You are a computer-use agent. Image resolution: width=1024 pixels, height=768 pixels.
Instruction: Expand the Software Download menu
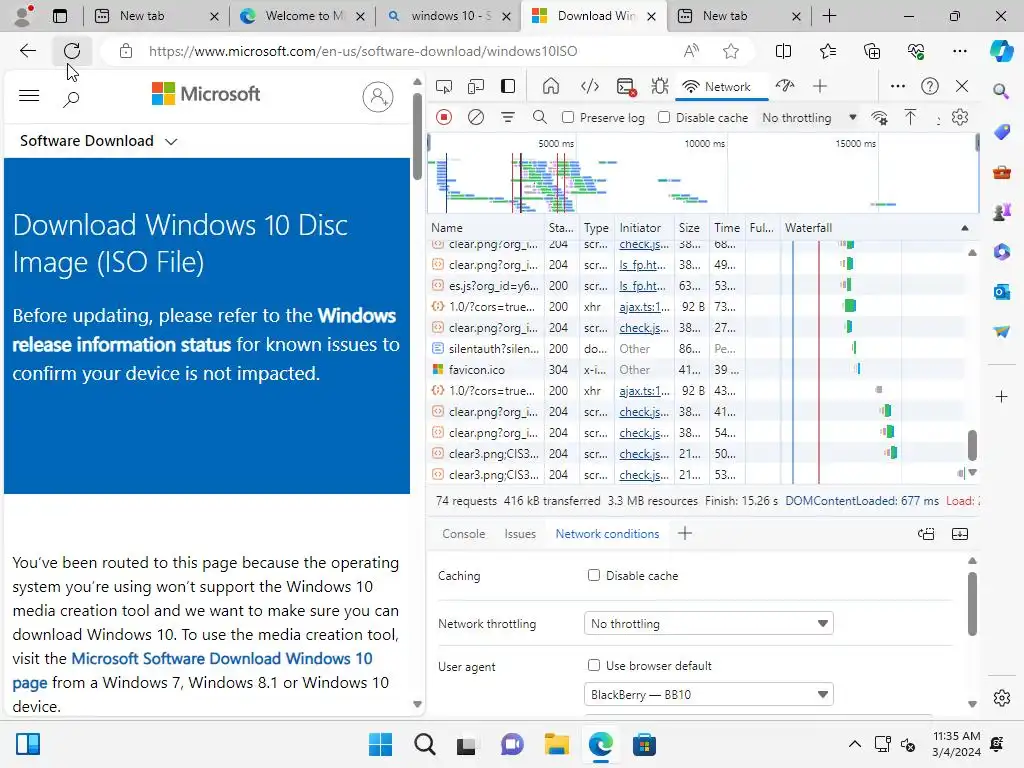(x=99, y=141)
